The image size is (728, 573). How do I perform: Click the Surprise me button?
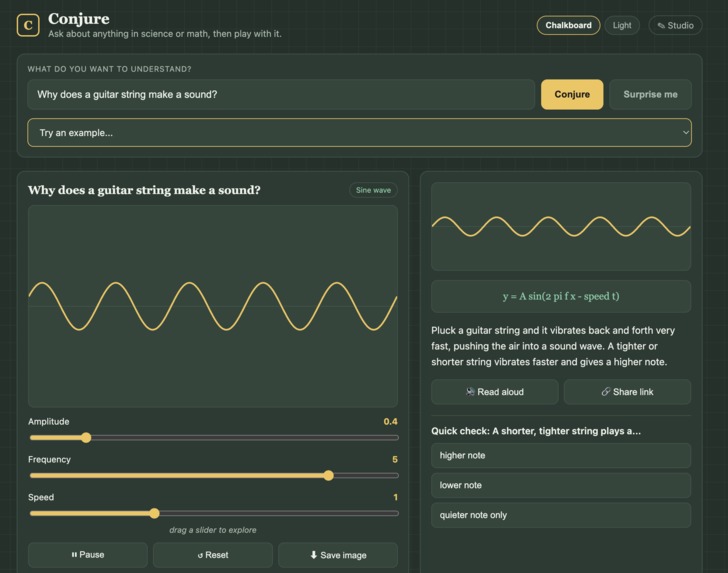650,94
